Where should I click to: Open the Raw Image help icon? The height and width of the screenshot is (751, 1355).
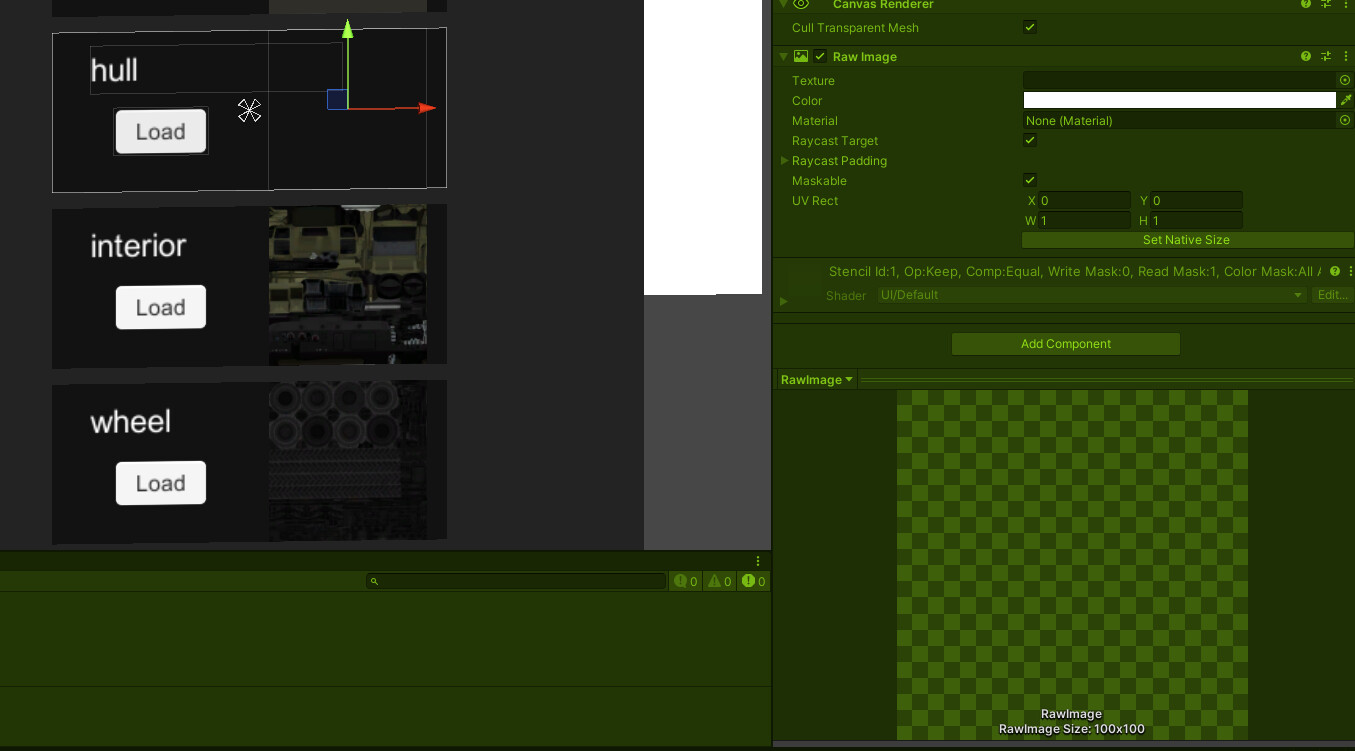pyautogui.click(x=1305, y=56)
